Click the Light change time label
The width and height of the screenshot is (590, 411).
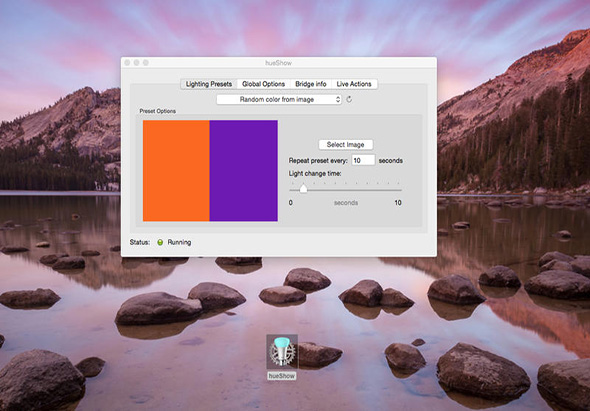tap(315, 174)
